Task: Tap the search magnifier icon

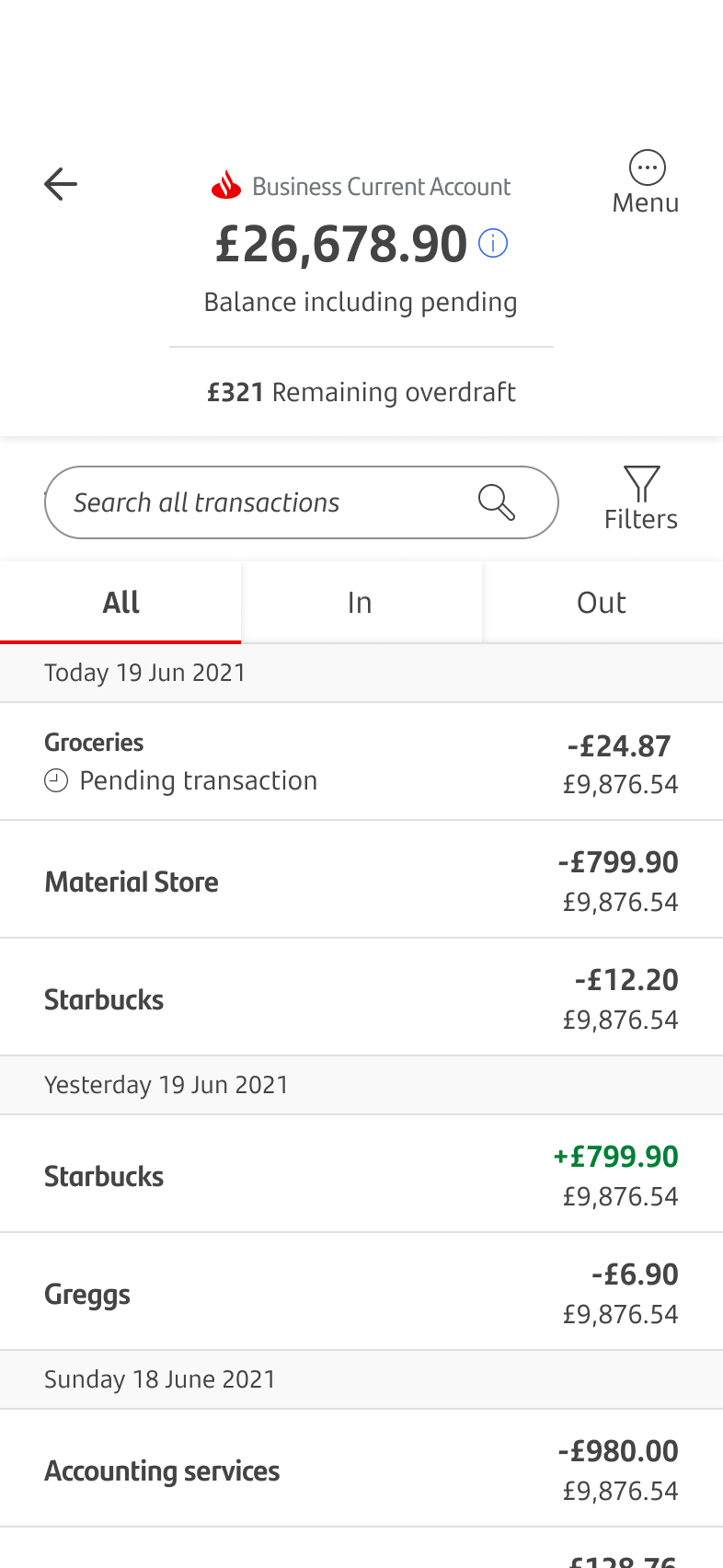Action: (x=496, y=502)
